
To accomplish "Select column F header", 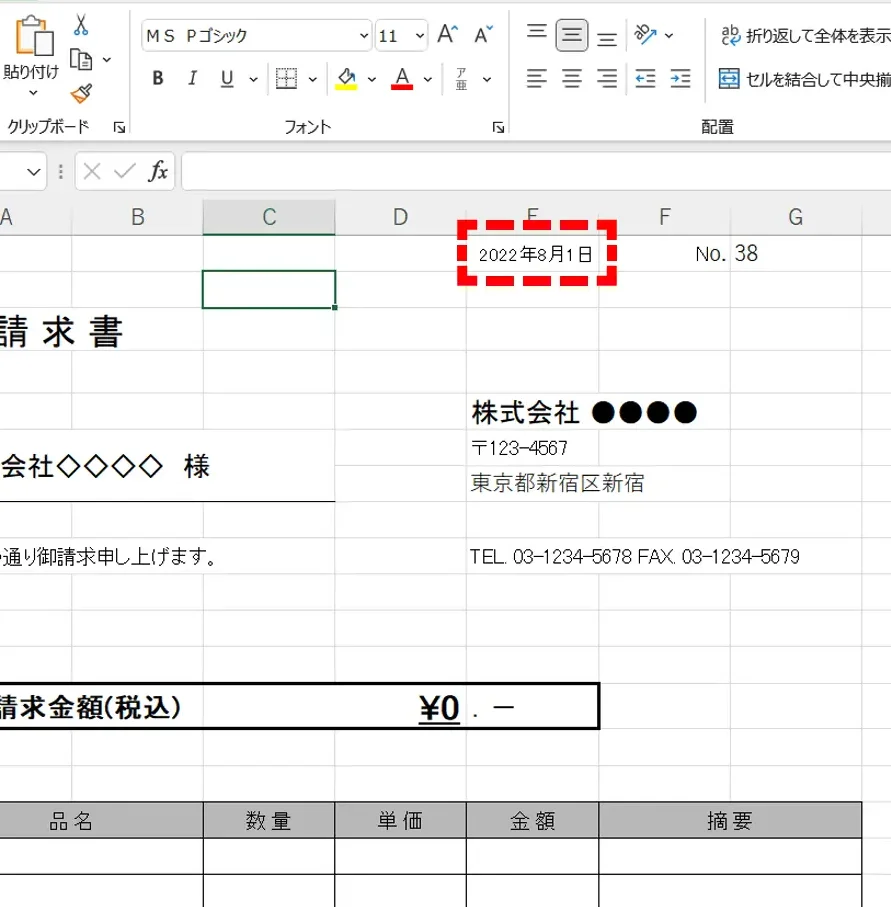I will 665,217.
